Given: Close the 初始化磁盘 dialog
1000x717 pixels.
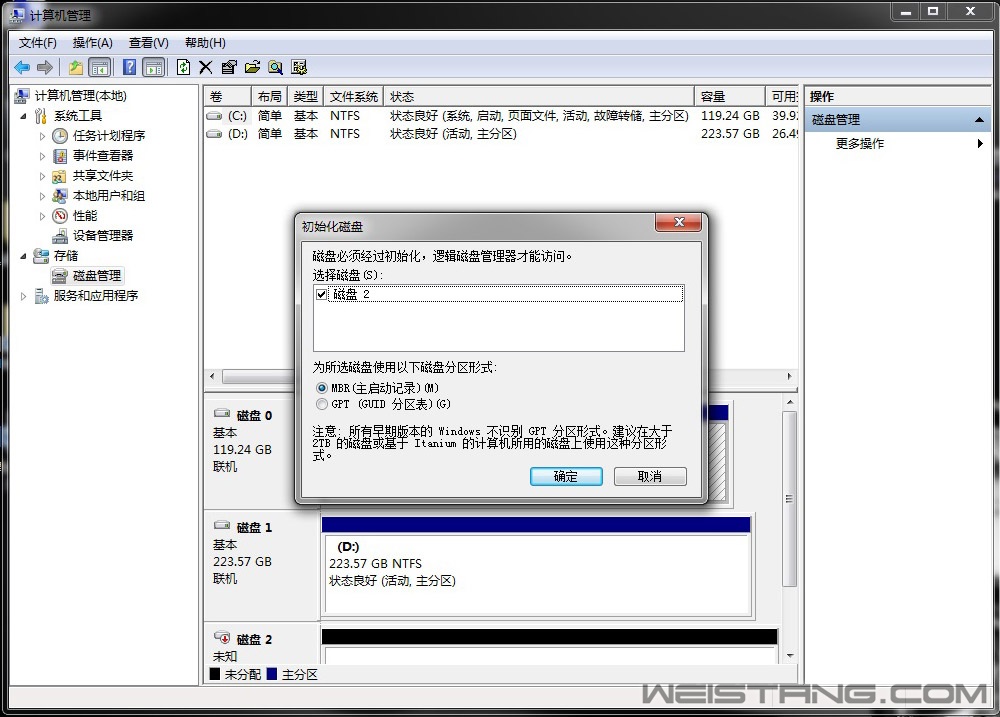Looking at the screenshot, I should [x=679, y=222].
